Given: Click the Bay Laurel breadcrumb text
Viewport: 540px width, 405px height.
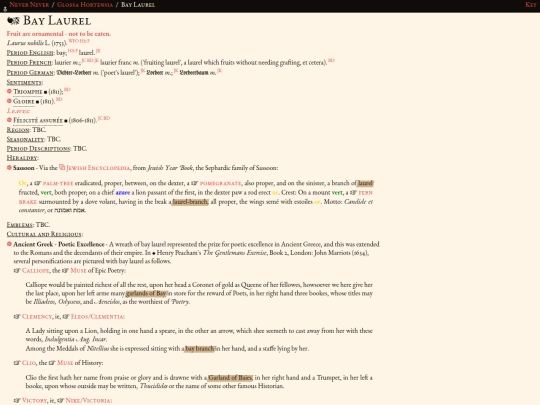Looking at the screenshot, I should 138,5.
